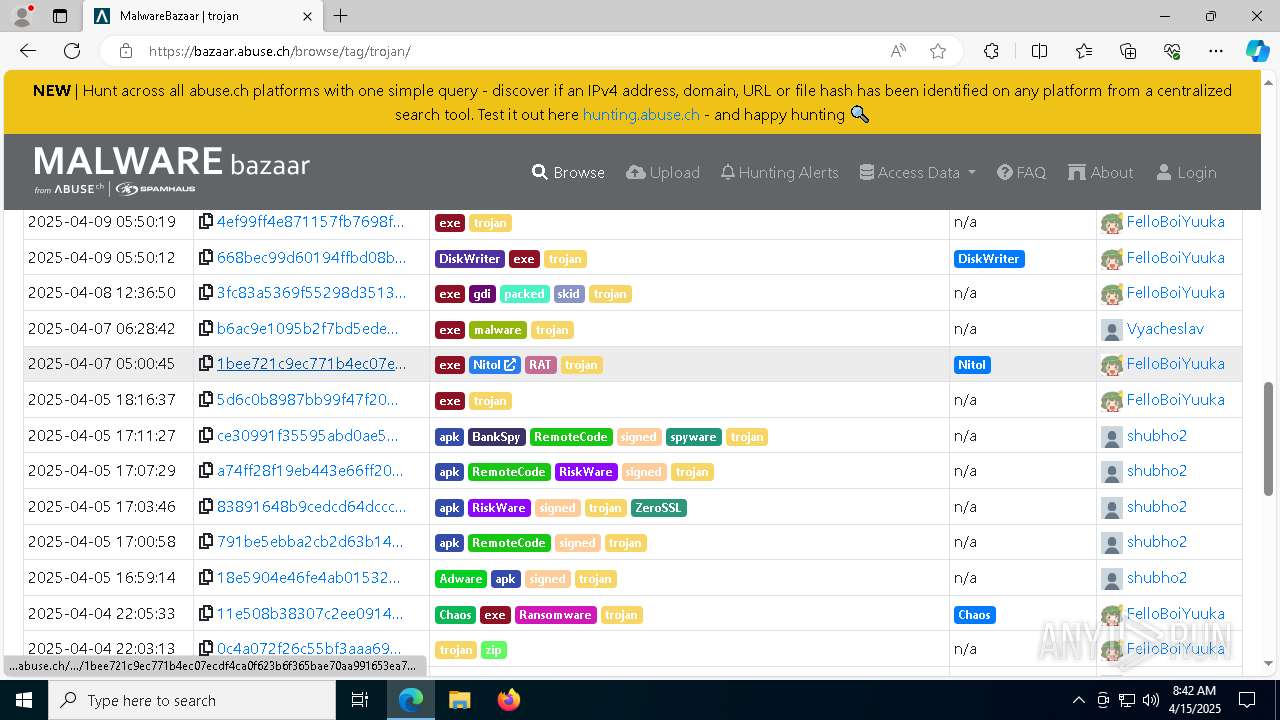
Task: Click the RAT tag
Action: (x=541, y=365)
